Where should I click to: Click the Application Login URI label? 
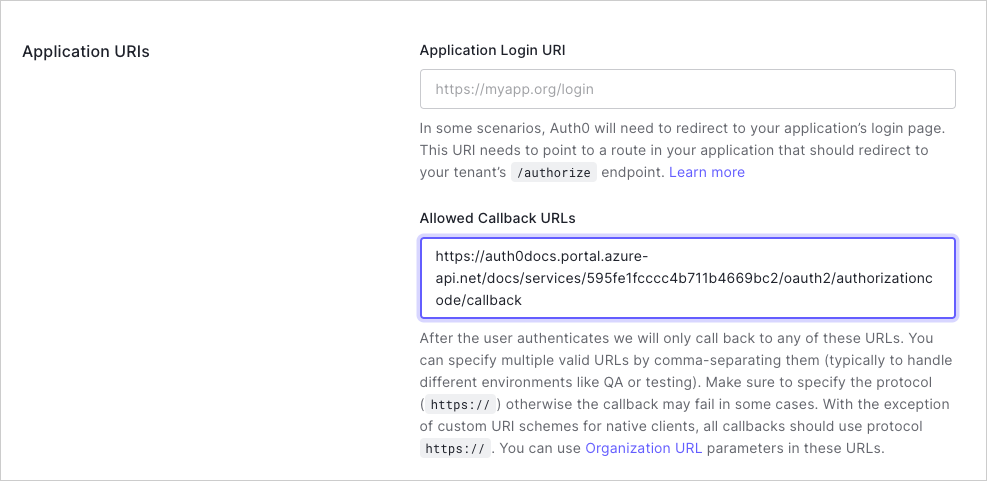492,50
